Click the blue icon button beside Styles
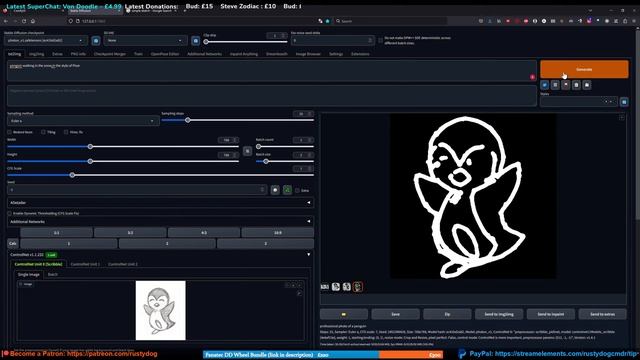The height and width of the screenshot is (360, 640). [624, 102]
